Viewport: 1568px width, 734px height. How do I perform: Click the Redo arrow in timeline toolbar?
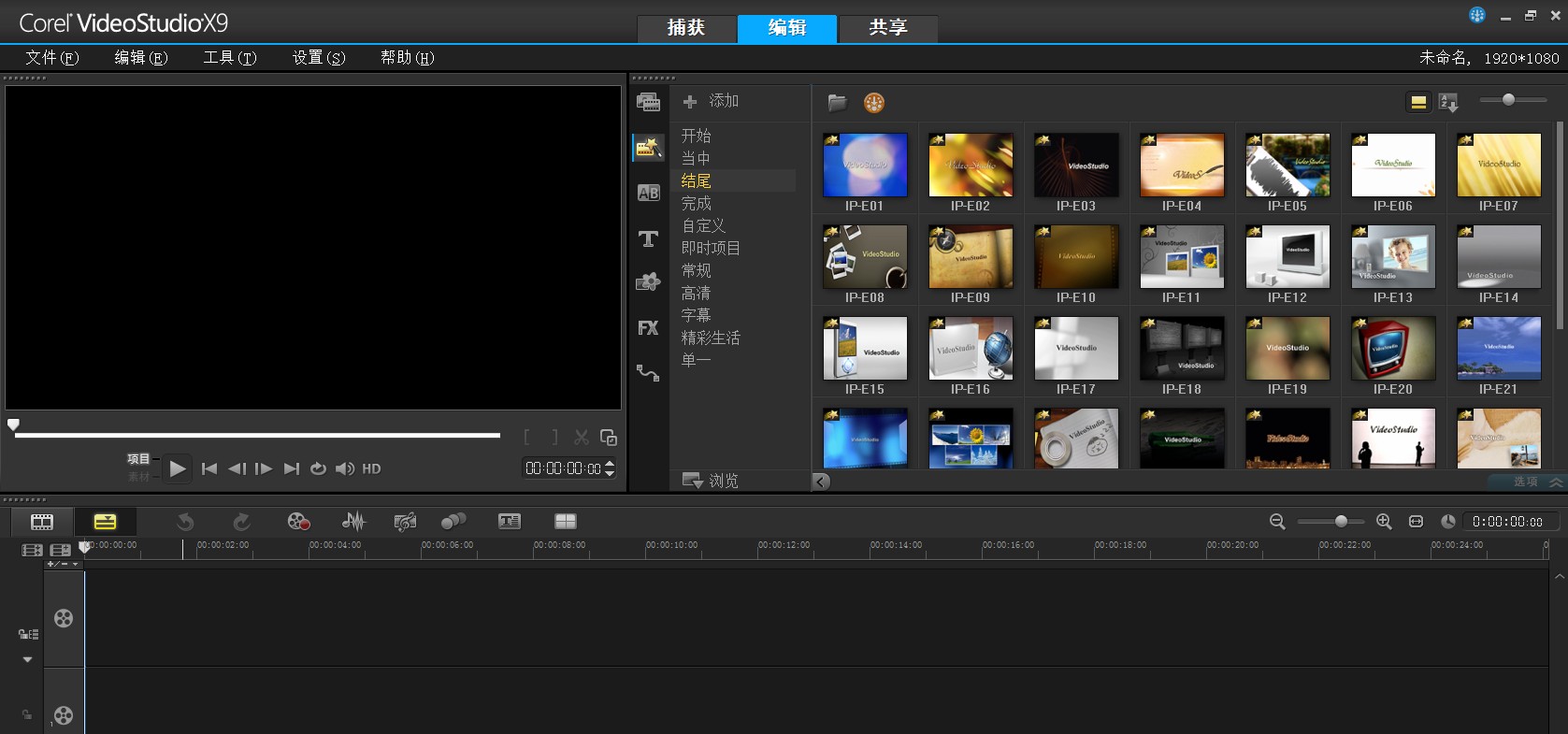pos(241,522)
